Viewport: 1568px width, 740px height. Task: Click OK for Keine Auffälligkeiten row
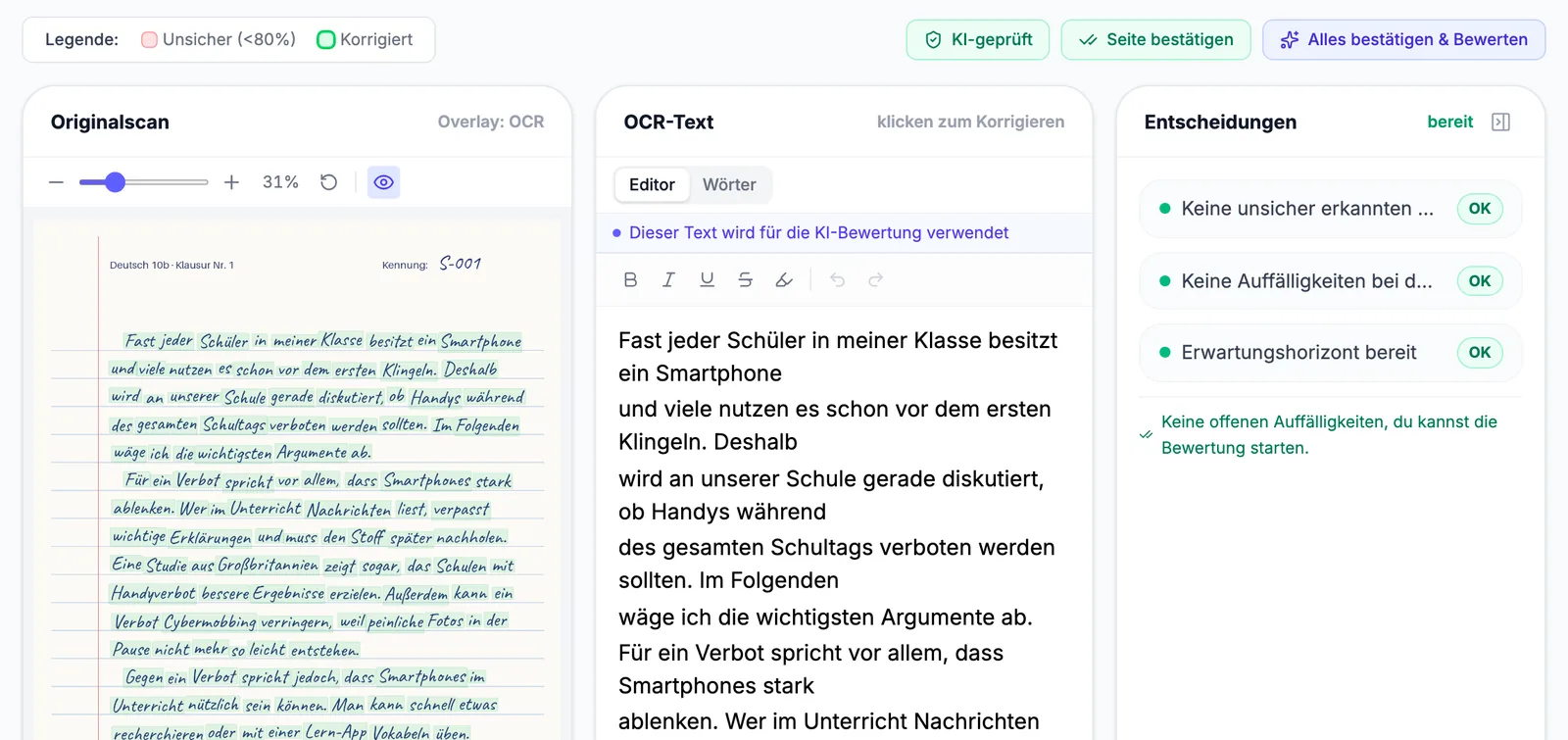click(x=1480, y=281)
